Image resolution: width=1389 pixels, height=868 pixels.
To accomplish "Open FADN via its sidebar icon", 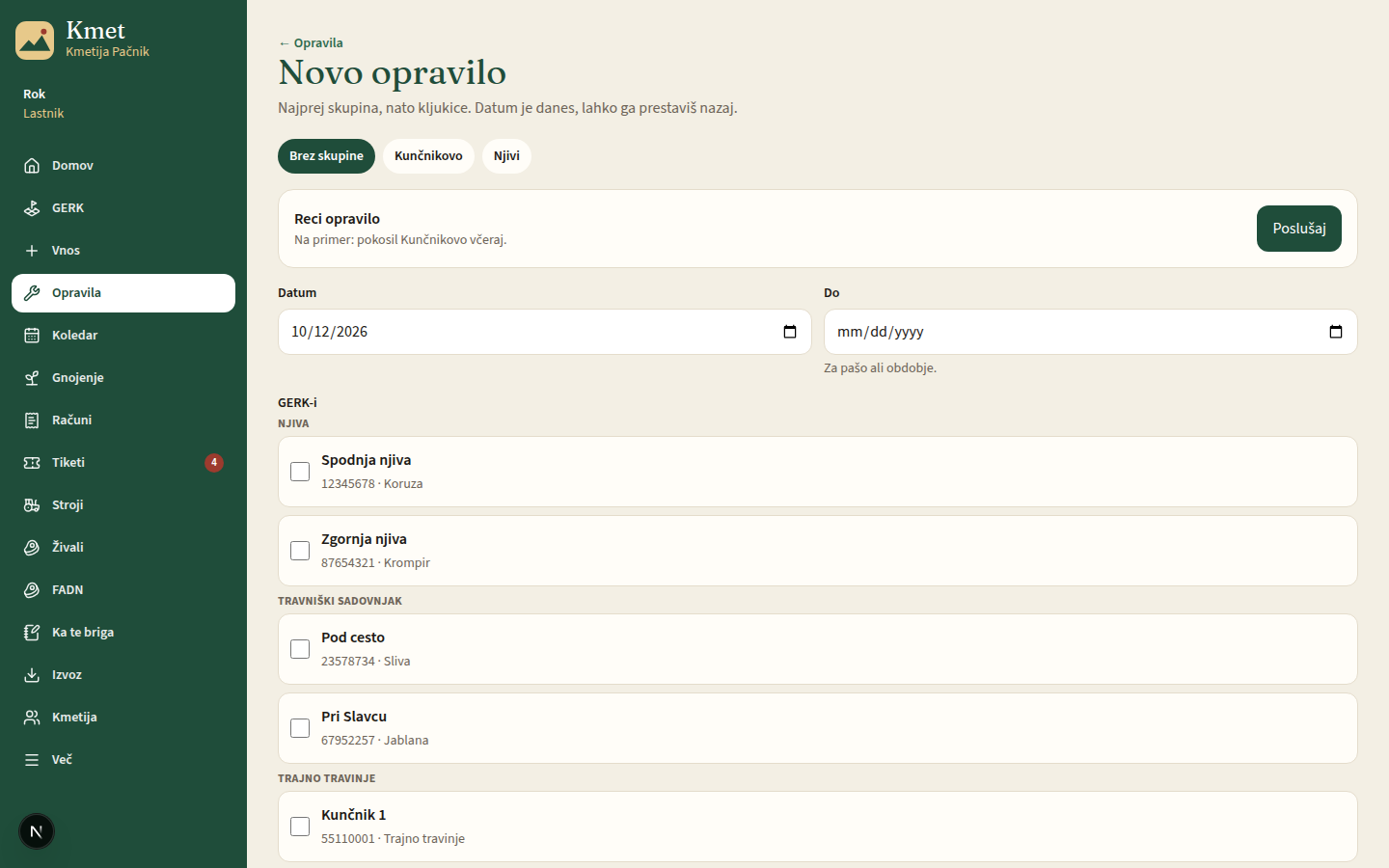I will pyautogui.click(x=32, y=590).
